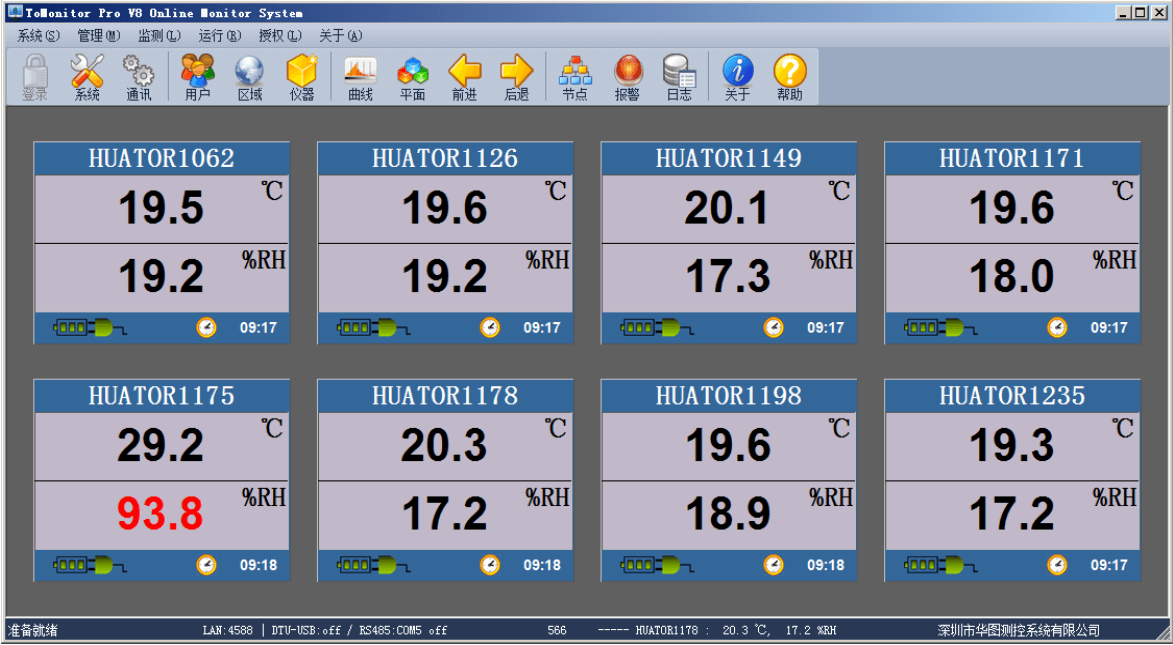This screenshot has width=1173, height=645.
Task: Open the 节点 node tree icon
Action: [x=575, y=76]
